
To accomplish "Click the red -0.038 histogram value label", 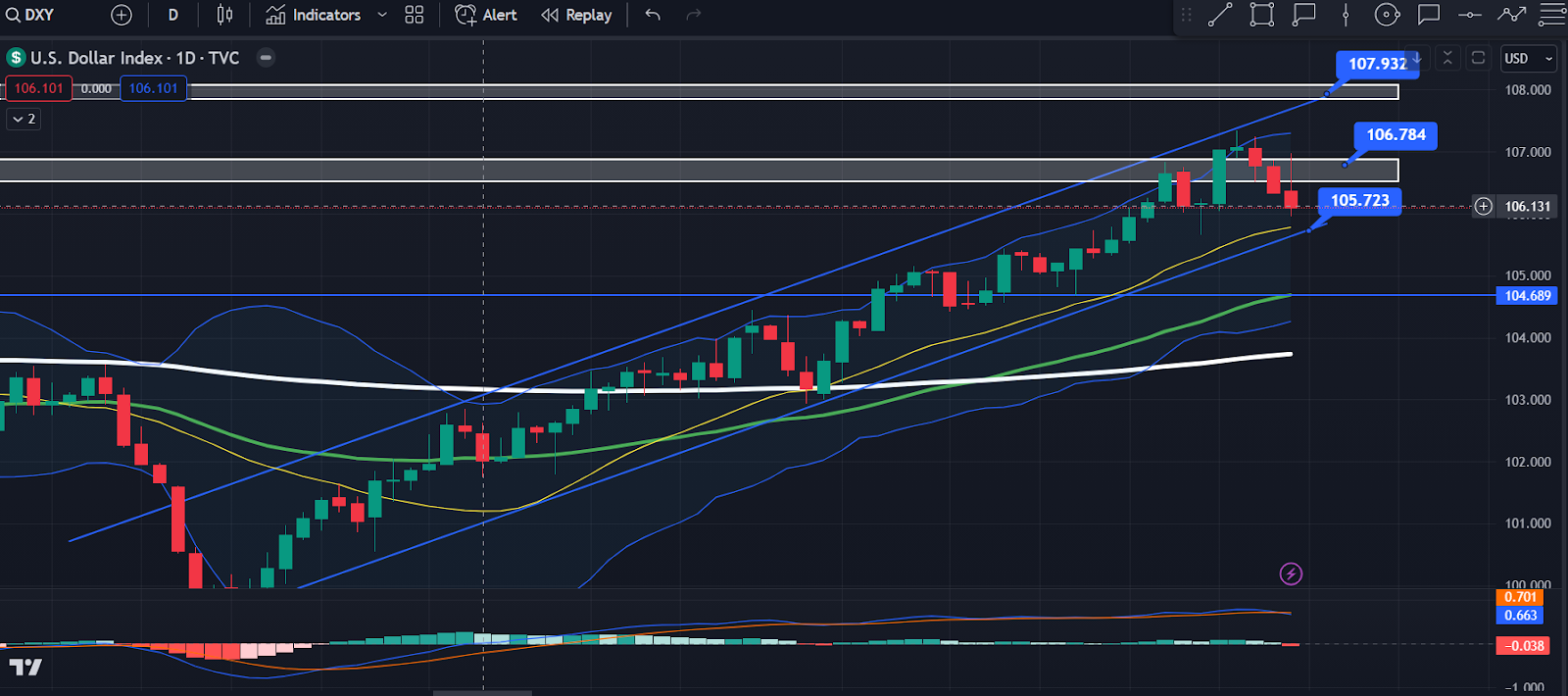I will [1523, 646].
